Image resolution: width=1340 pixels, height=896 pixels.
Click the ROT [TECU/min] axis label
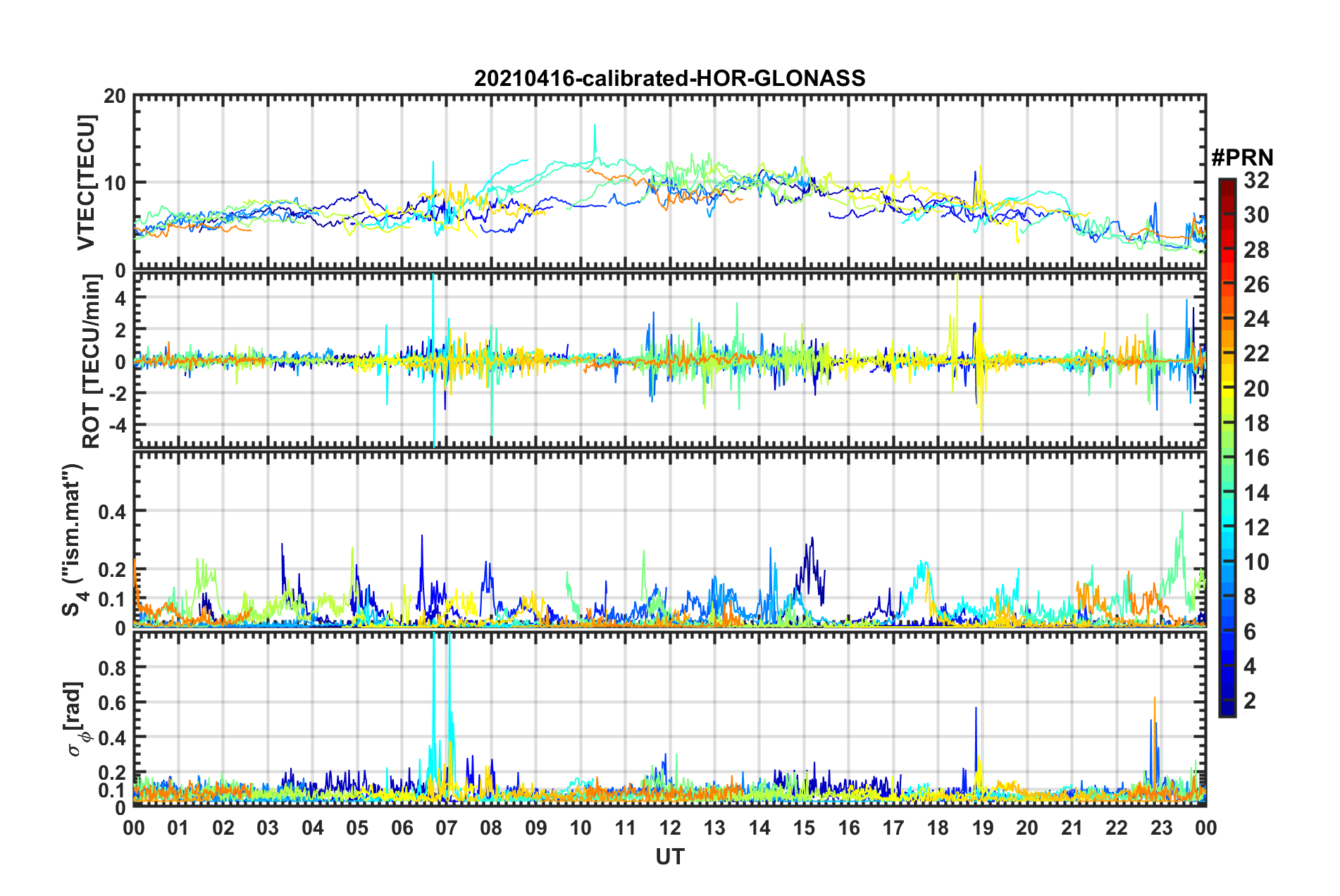pyautogui.click(x=91, y=361)
